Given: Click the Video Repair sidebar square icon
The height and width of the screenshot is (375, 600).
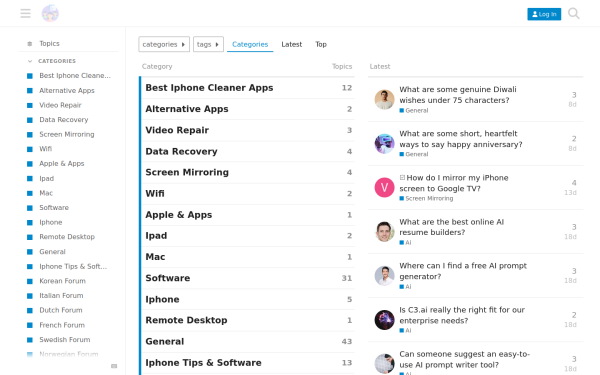Looking at the screenshot, I should (x=30, y=106).
